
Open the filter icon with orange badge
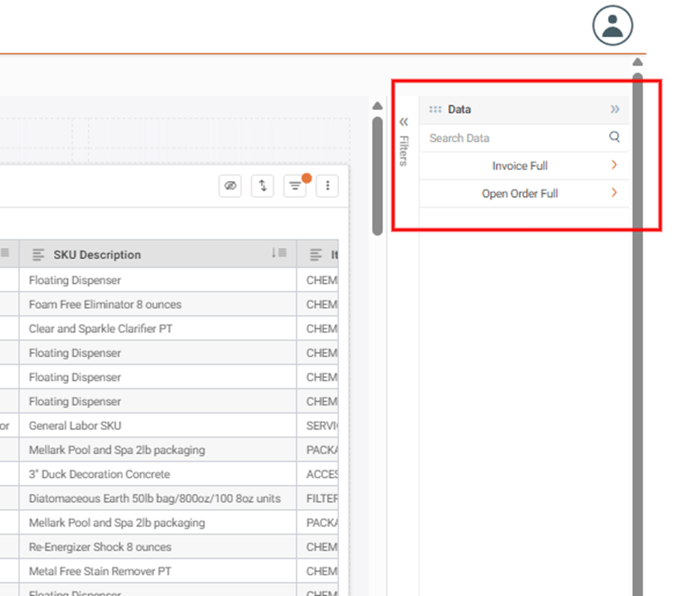coord(295,186)
